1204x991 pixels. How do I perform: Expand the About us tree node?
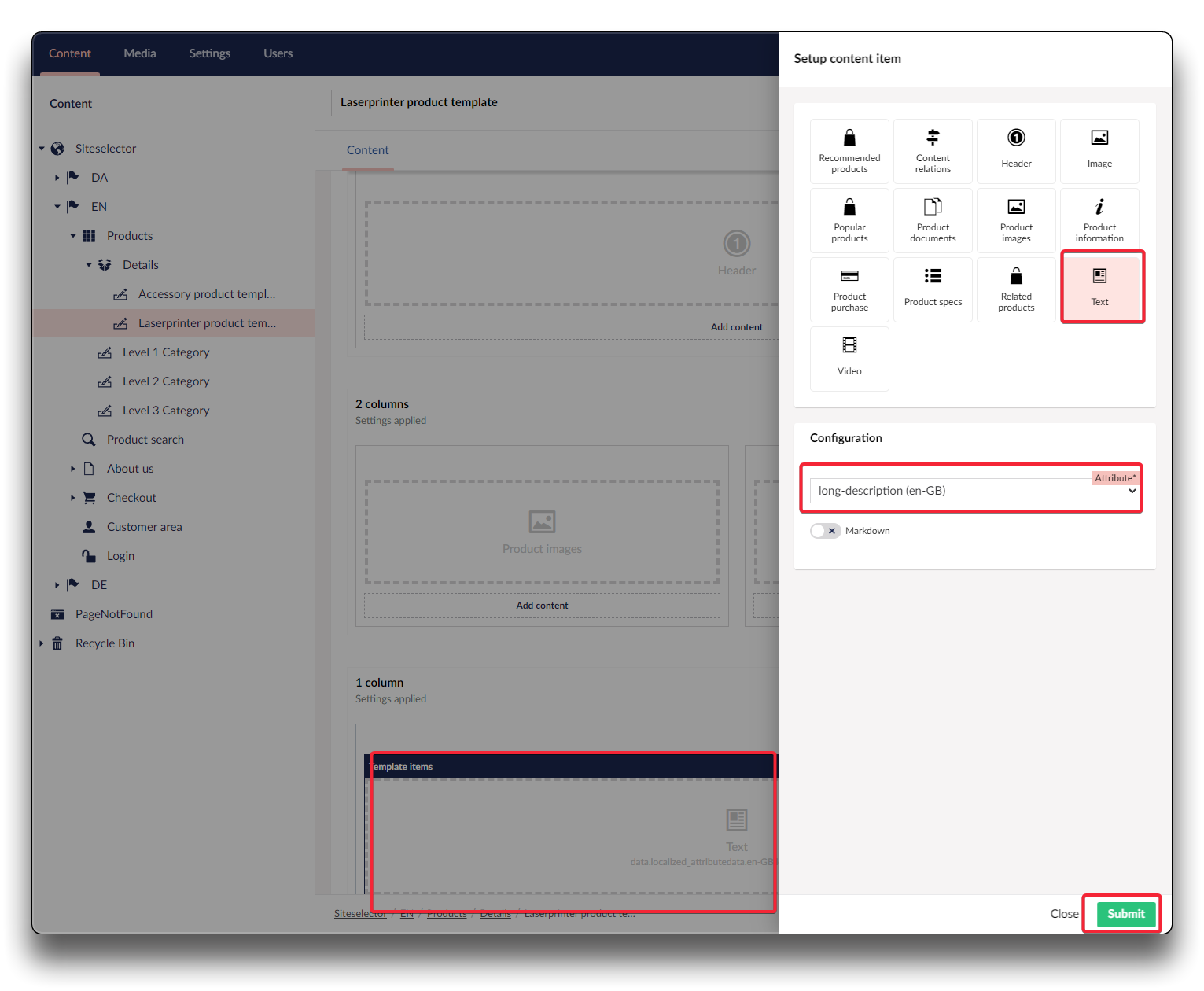72,469
